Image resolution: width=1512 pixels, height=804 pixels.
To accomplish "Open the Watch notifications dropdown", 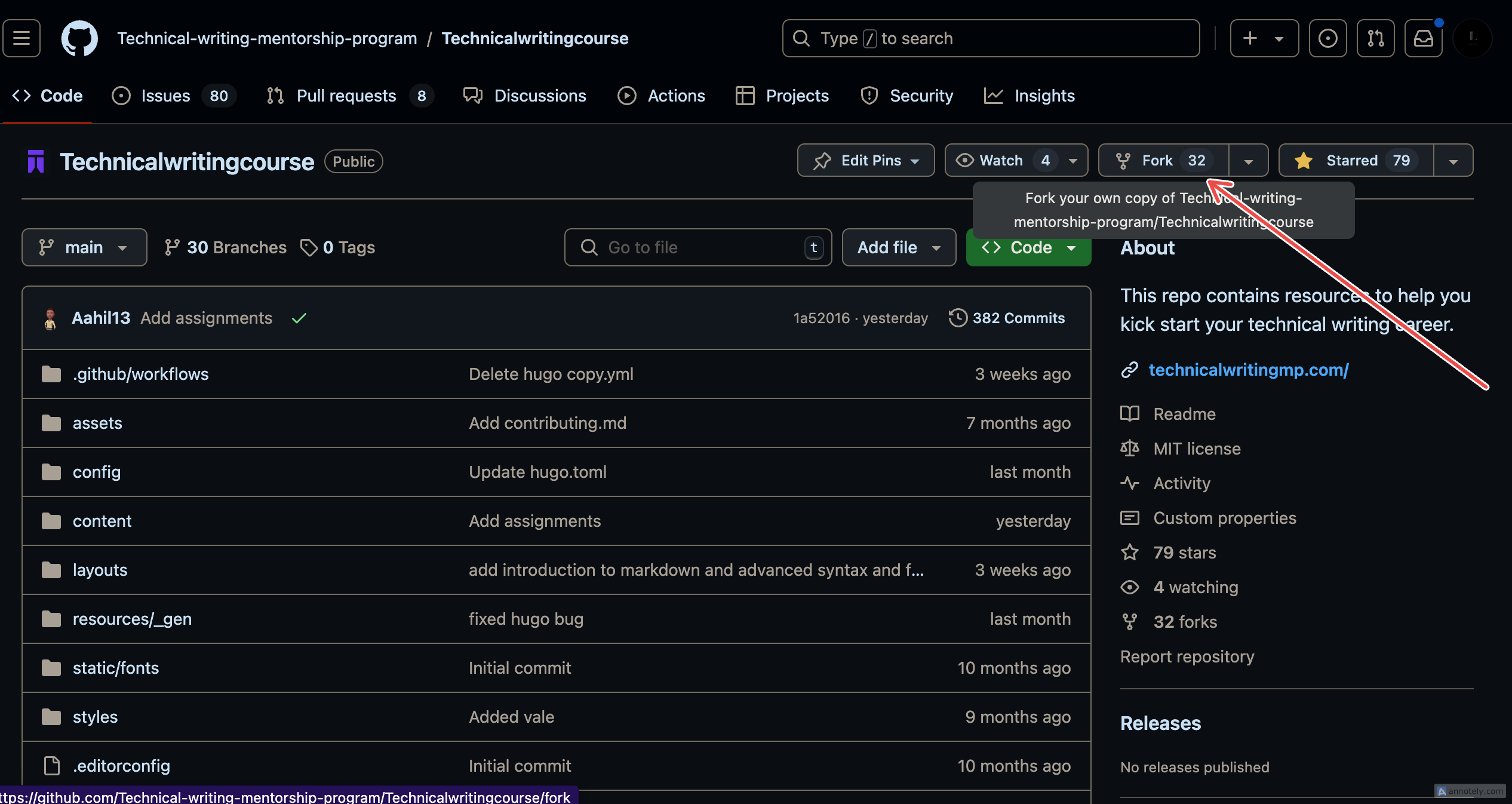I will point(1016,160).
